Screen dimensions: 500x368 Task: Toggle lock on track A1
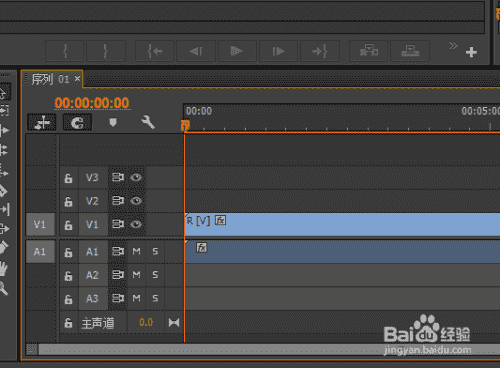(x=68, y=252)
